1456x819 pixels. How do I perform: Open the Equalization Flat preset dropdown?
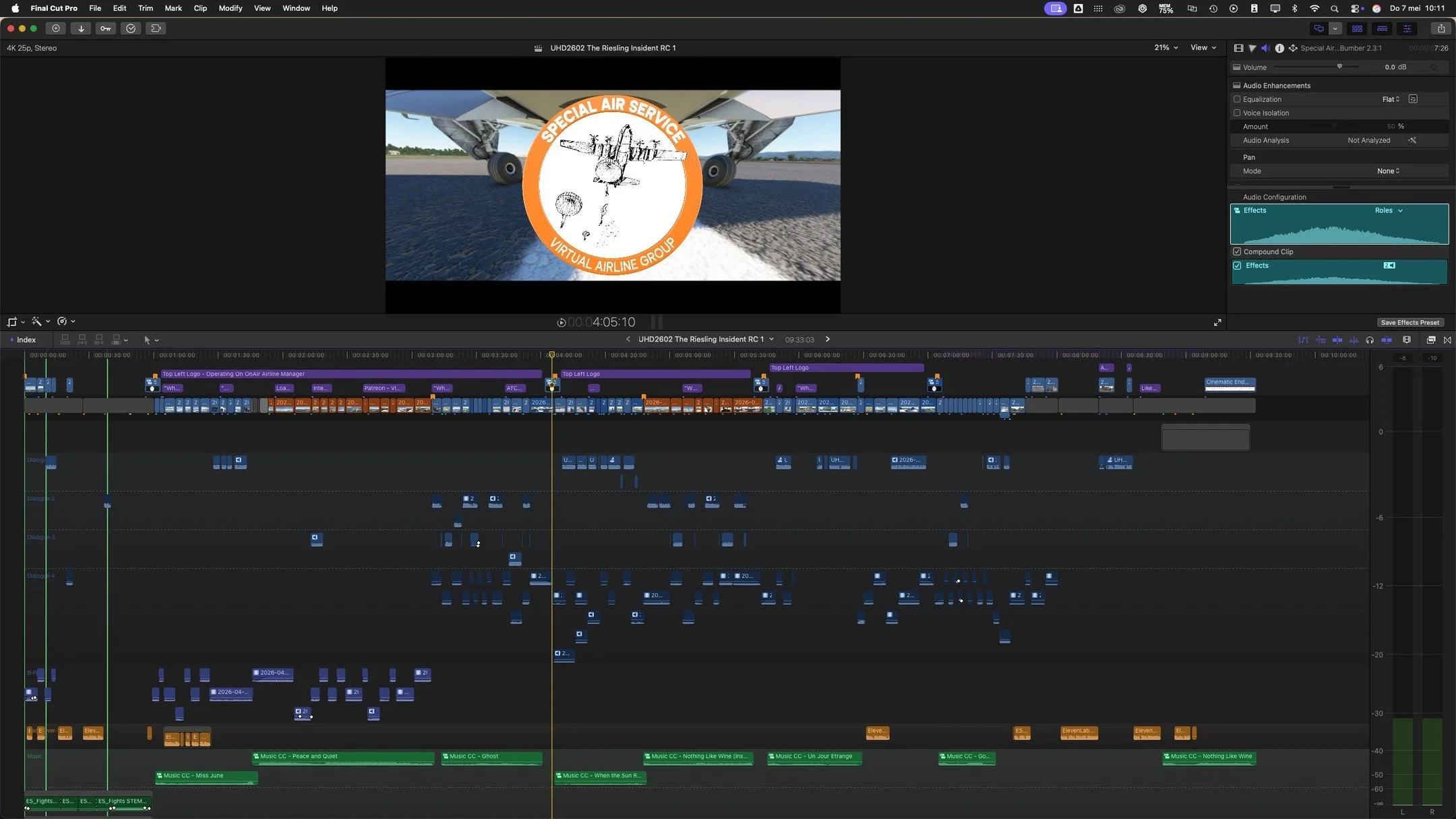click(1391, 99)
